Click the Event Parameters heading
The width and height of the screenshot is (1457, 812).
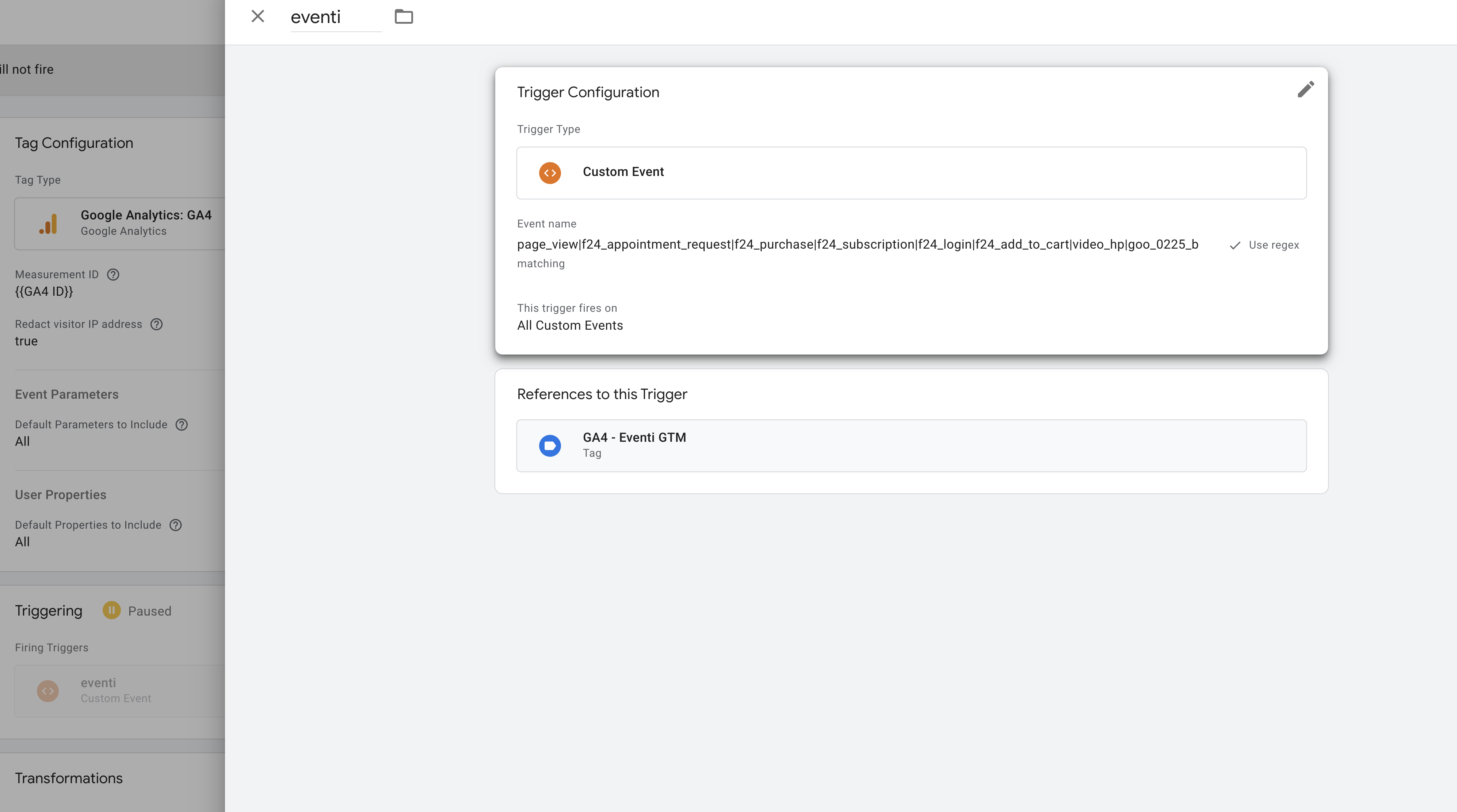(67, 394)
